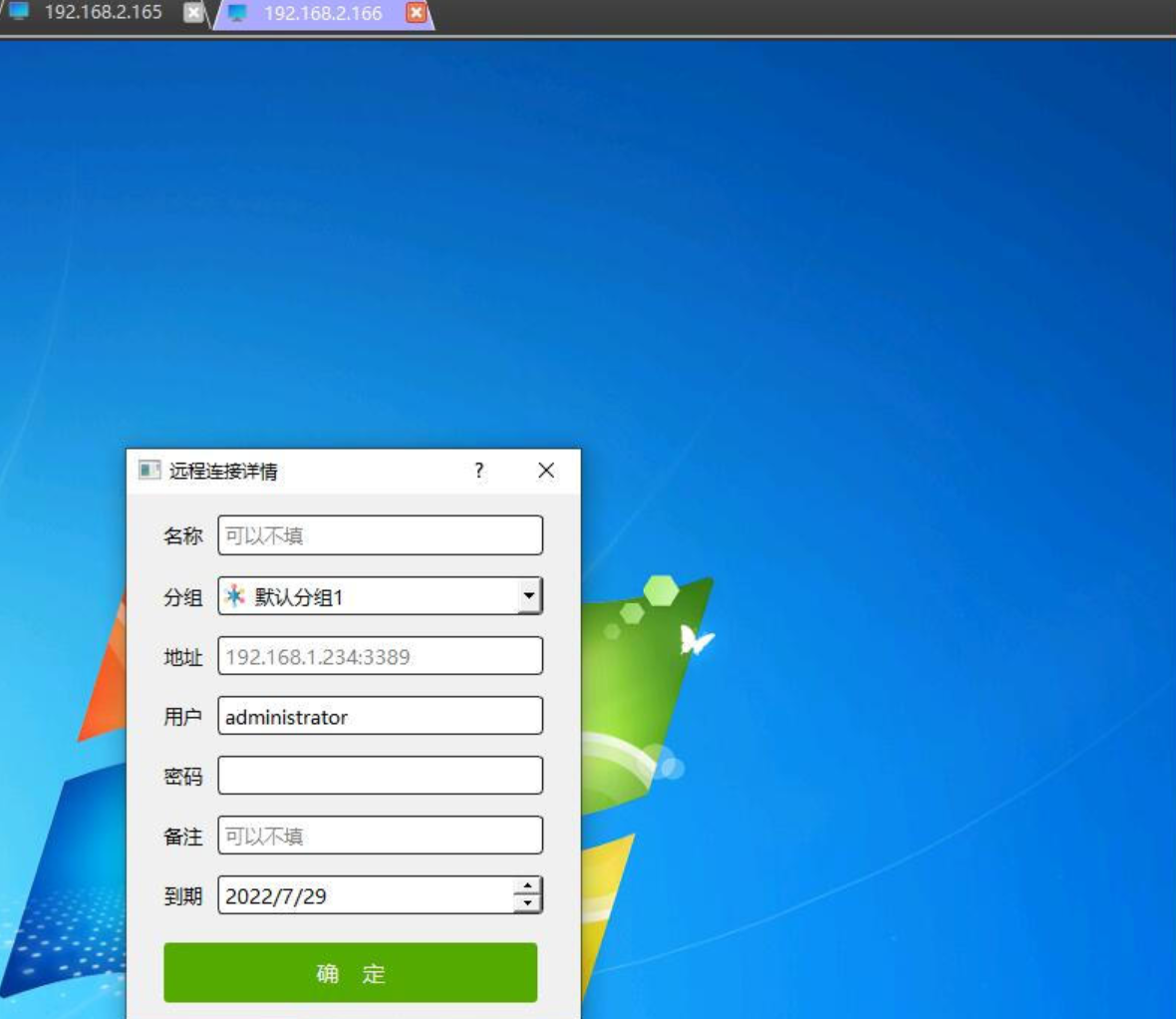Click the 到期 date field showing 2022/7/29
Viewport: 1176px width, 1019px height.
365,895
